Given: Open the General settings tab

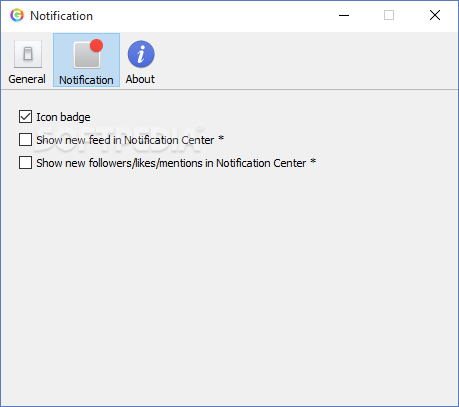Looking at the screenshot, I should [x=27, y=60].
